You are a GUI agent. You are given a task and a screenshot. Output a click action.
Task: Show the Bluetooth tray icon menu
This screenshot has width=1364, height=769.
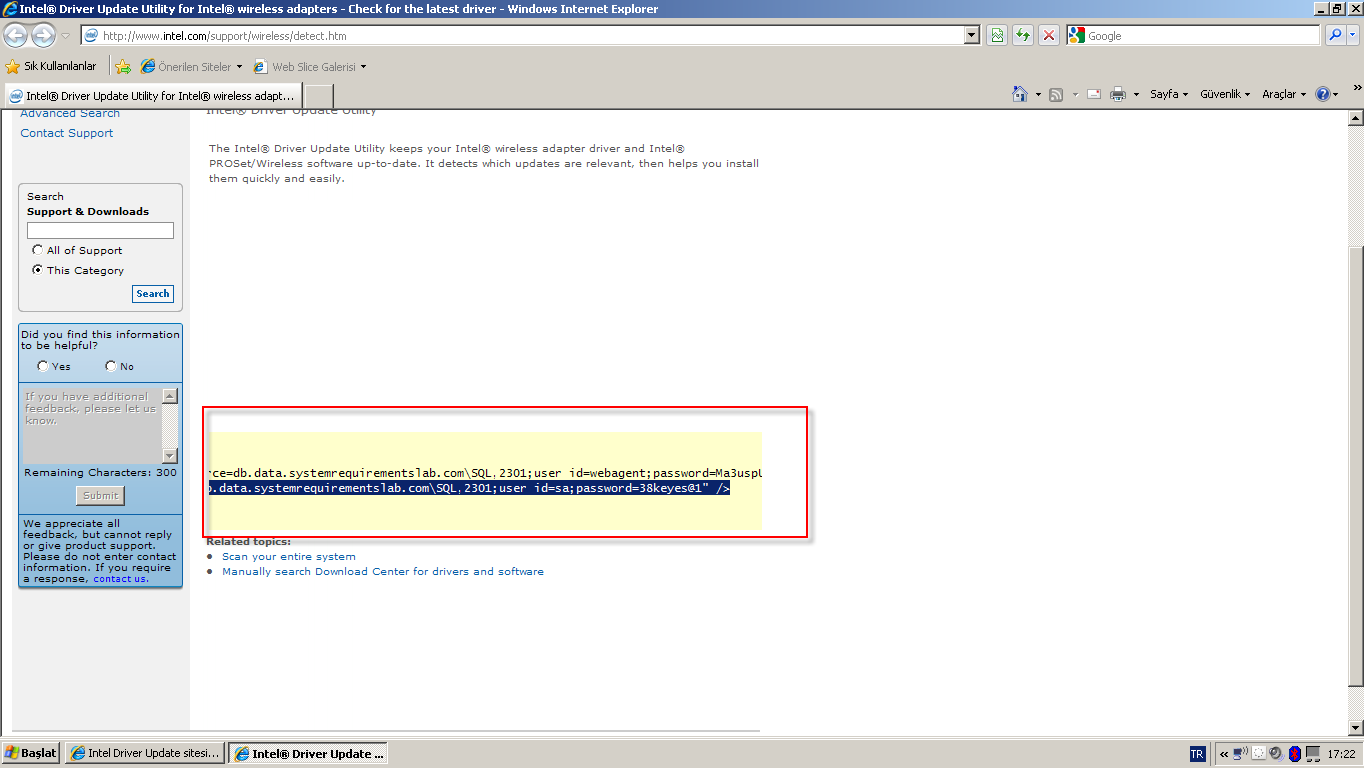pyautogui.click(x=1295, y=753)
